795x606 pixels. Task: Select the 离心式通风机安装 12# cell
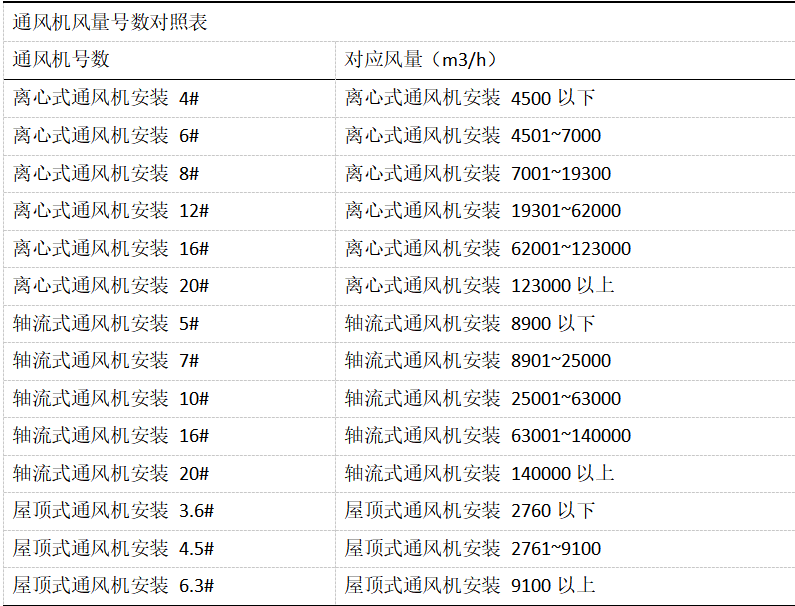111,211
